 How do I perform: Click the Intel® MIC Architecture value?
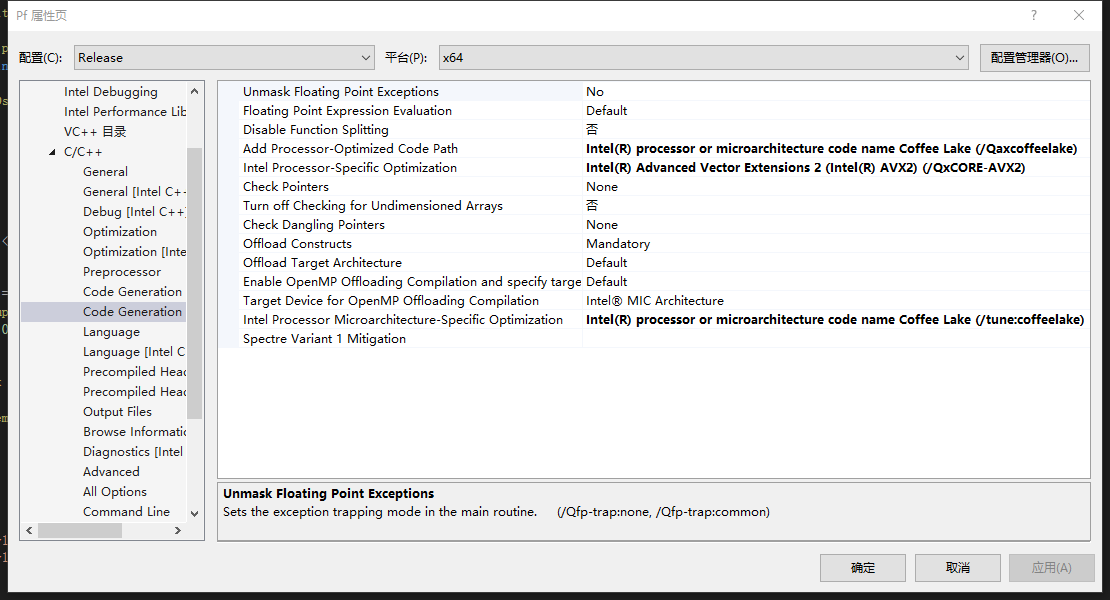tap(655, 301)
